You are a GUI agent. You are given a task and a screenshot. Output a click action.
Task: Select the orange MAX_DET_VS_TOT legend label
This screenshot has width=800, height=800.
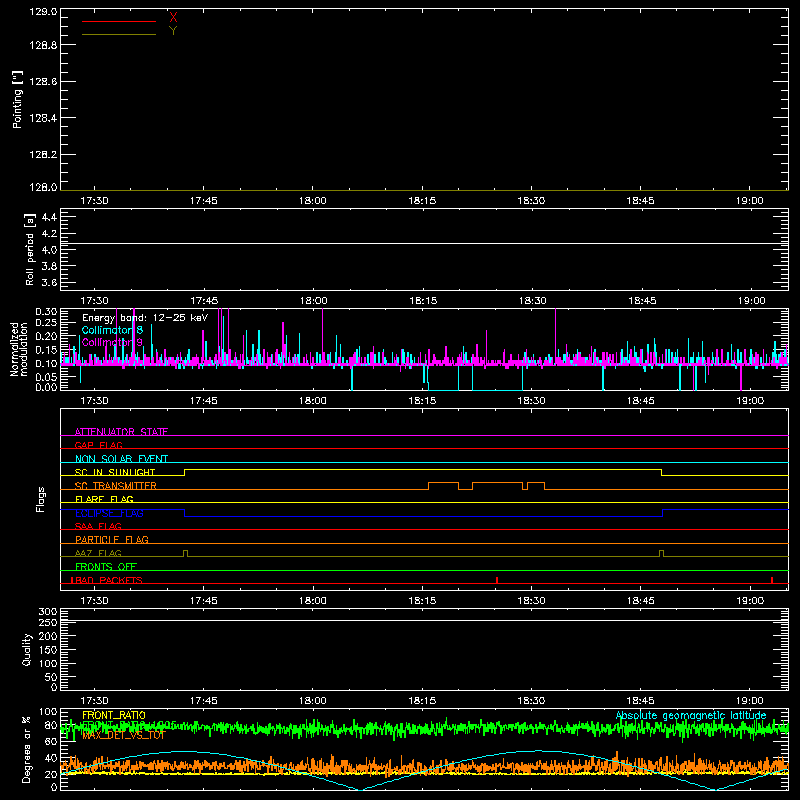pos(124,735)
